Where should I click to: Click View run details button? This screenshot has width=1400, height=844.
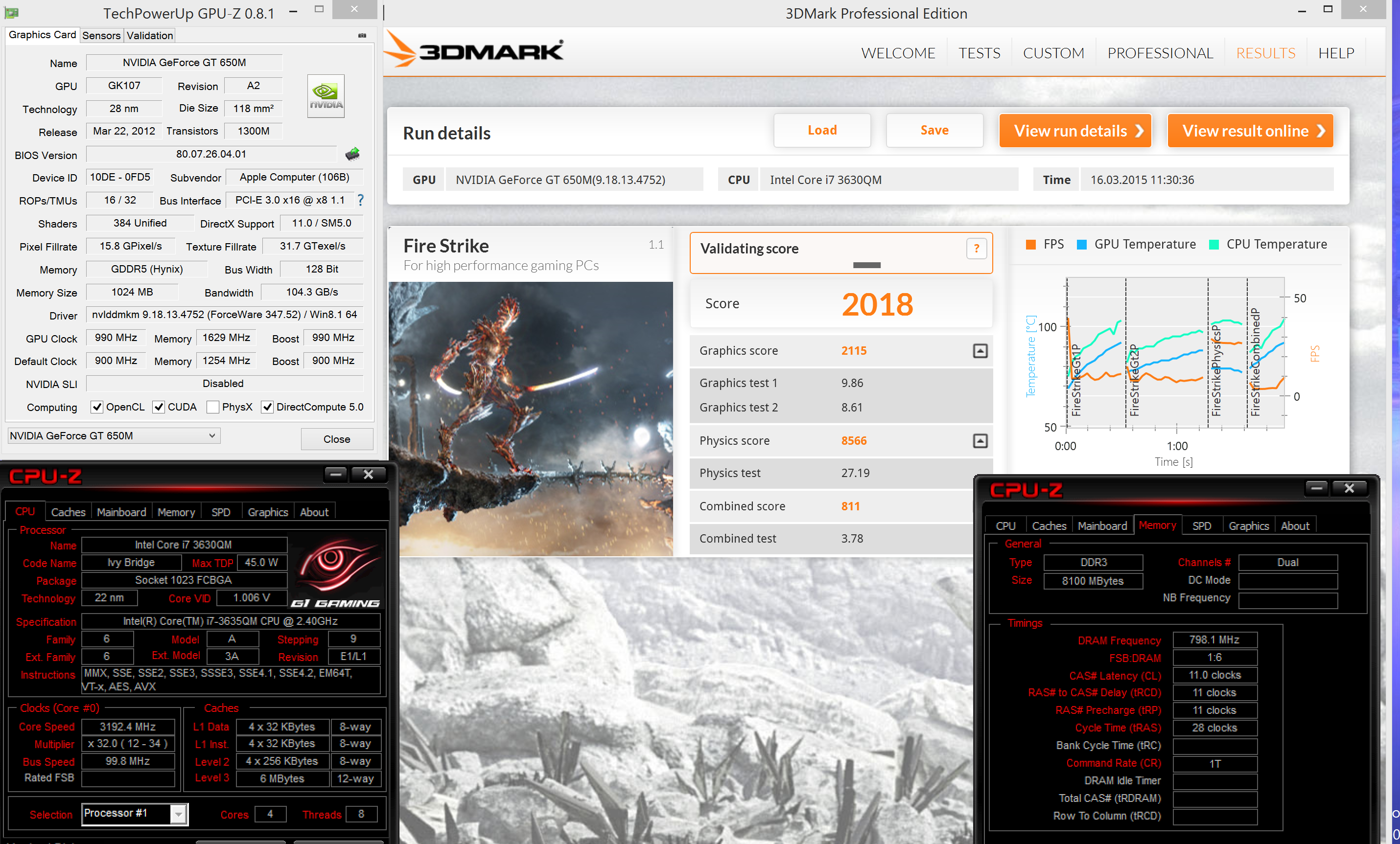coord(1075,131)
